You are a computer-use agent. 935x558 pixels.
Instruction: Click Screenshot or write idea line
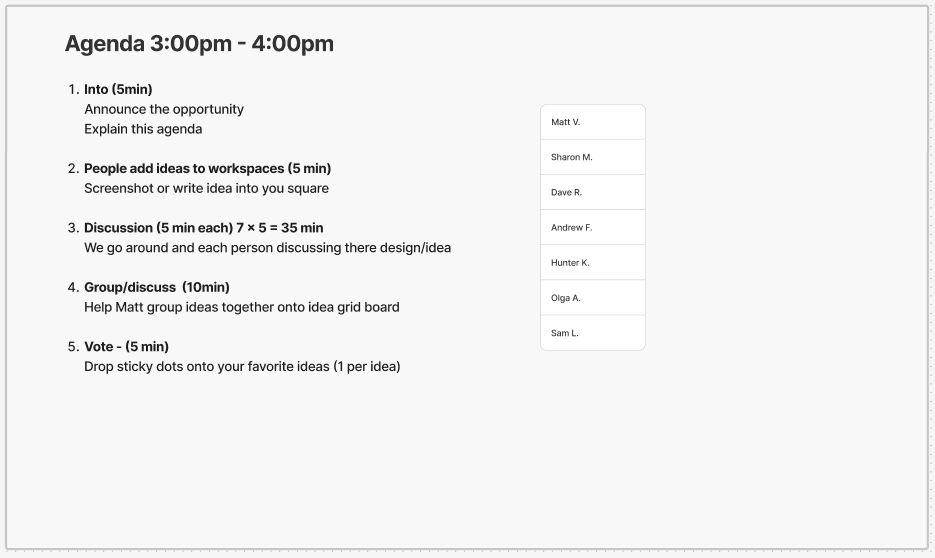206,188
